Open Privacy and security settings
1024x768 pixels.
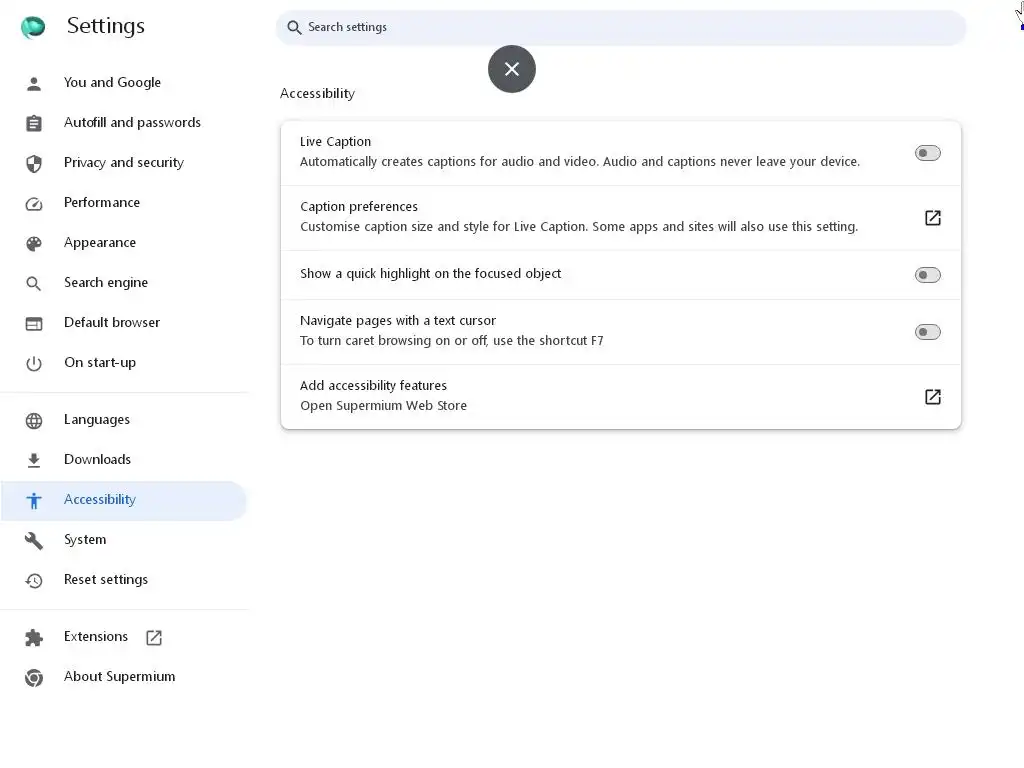click(124, 163)
